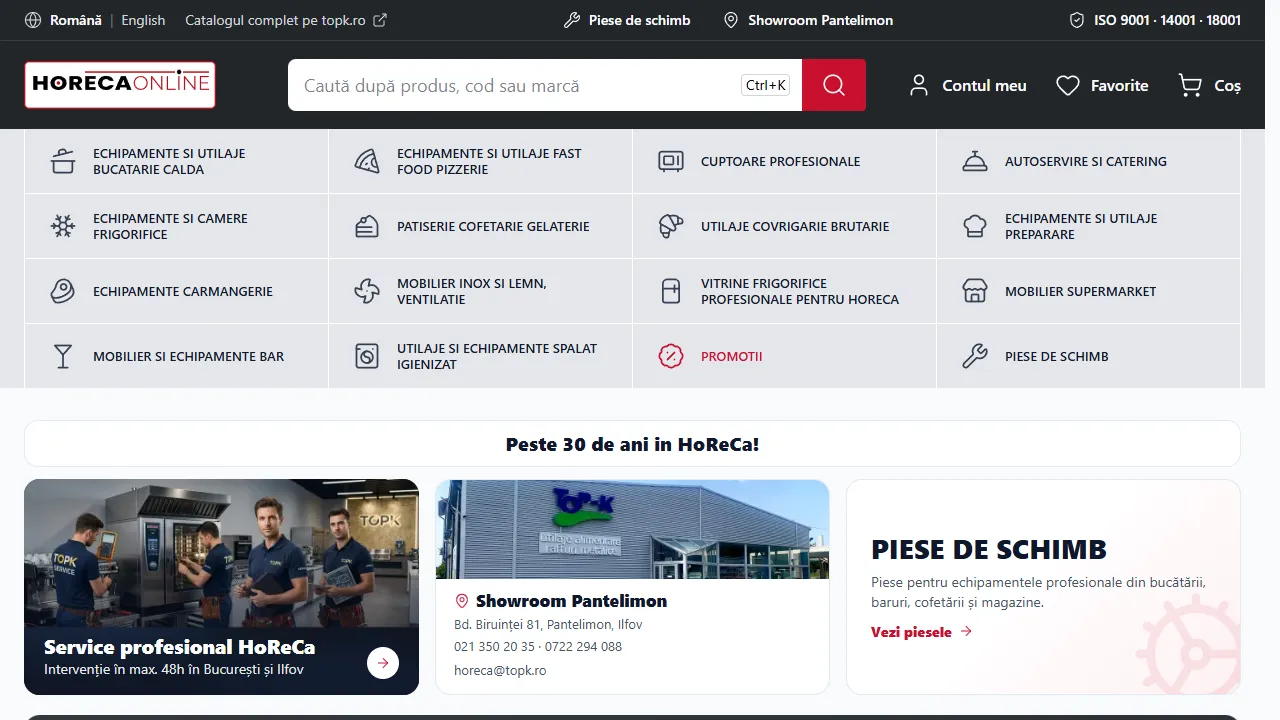Switch language to English
The width and height of the screenshot is (1280, 720).
click(x=143, y=20)
